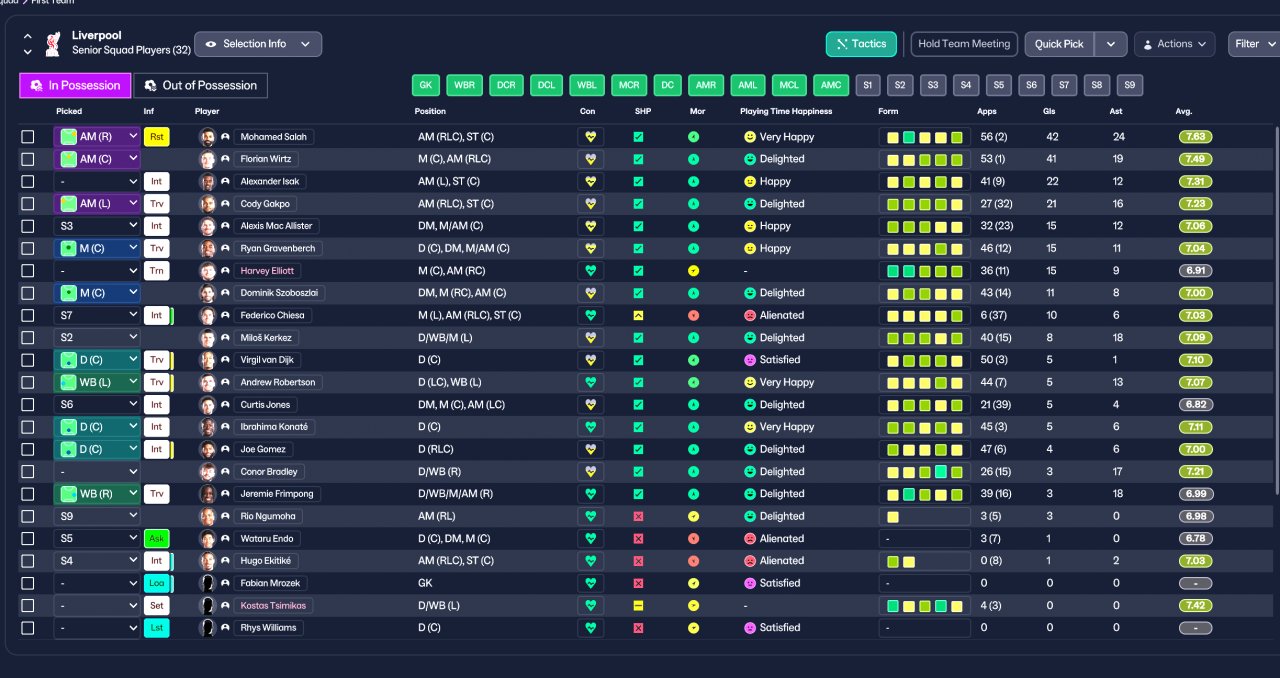Viewport: 1280px width, 678px height.
Task: Click Harvey Elliott's yellow morale icon
Action: [x=693, y=271]
